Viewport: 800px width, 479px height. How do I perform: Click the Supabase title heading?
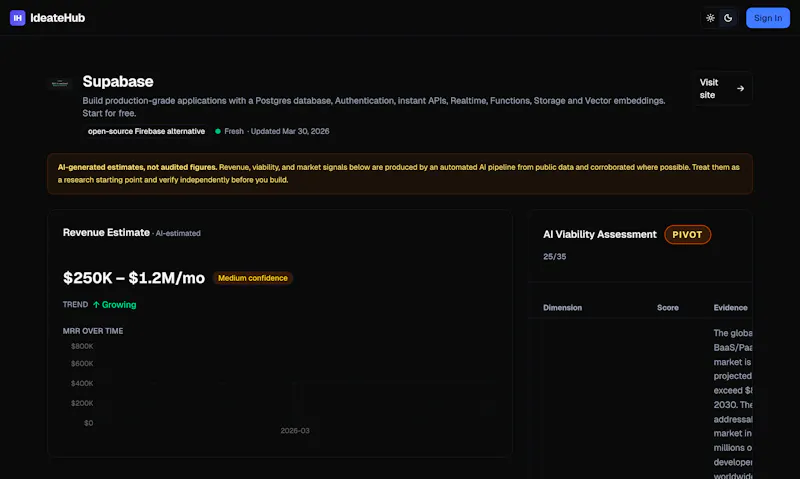click(118, 82)
